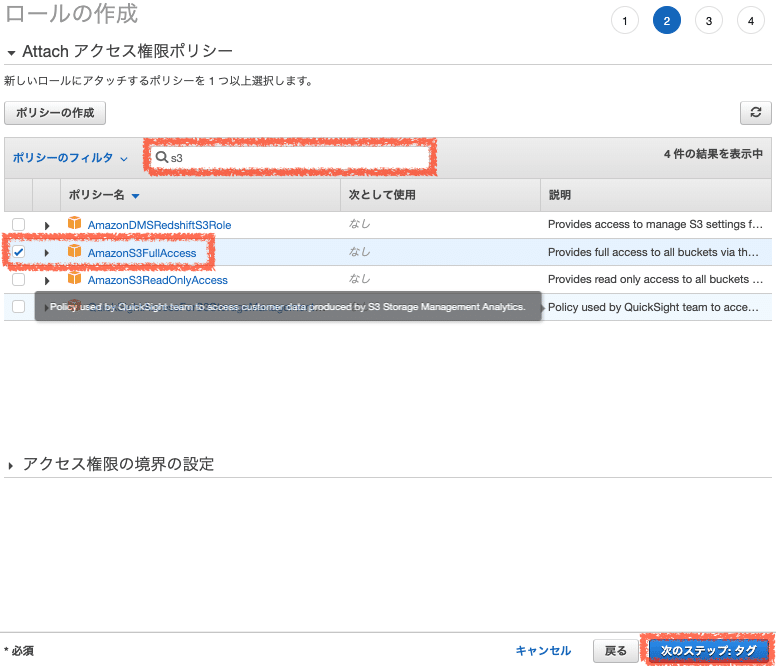This screenshot has height=666, width=776.
Task: Jump to wizard step 4
Action: click(x=751, y=21)
